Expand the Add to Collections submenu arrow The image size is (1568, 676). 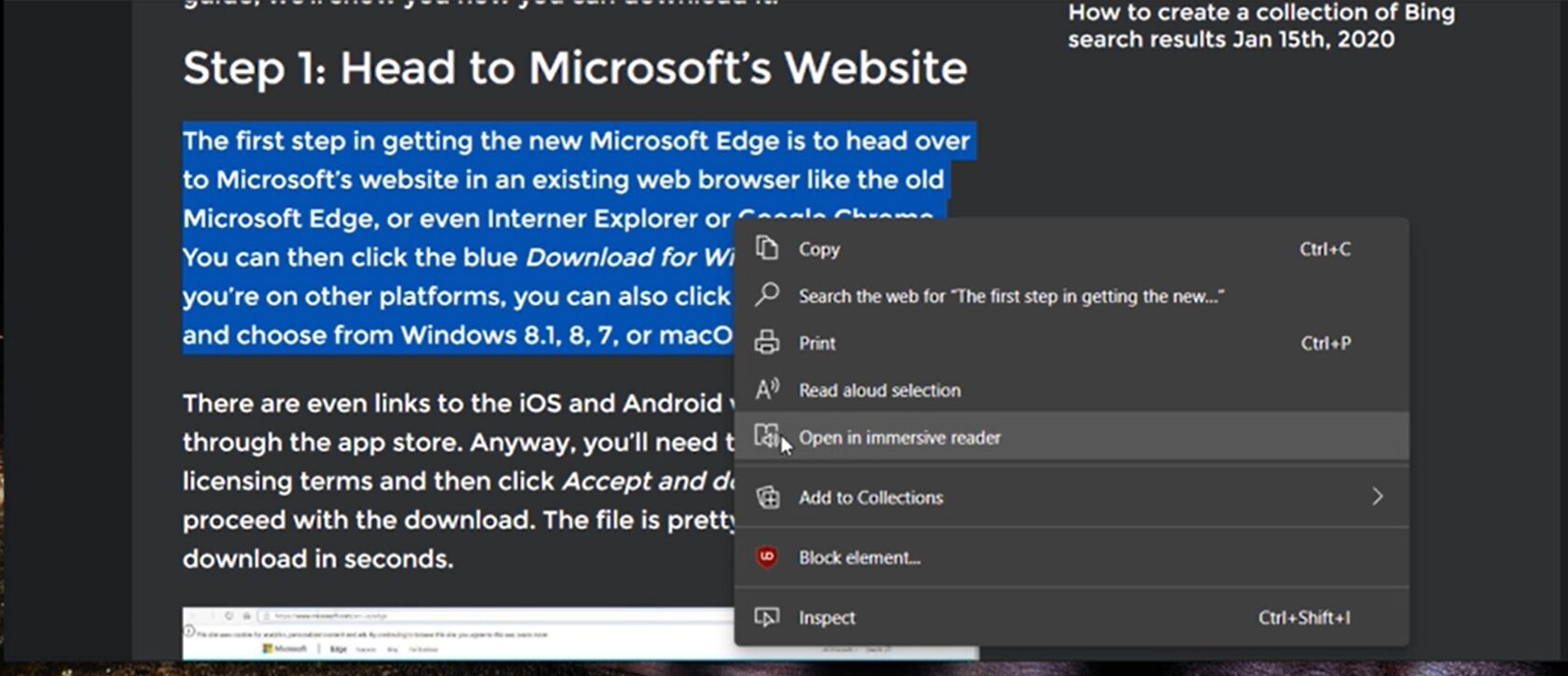[x=1378, y=497]
